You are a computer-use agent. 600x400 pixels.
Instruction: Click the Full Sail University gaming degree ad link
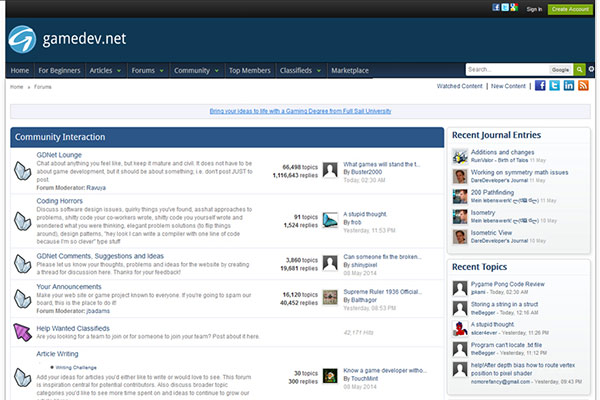(300, 111)
